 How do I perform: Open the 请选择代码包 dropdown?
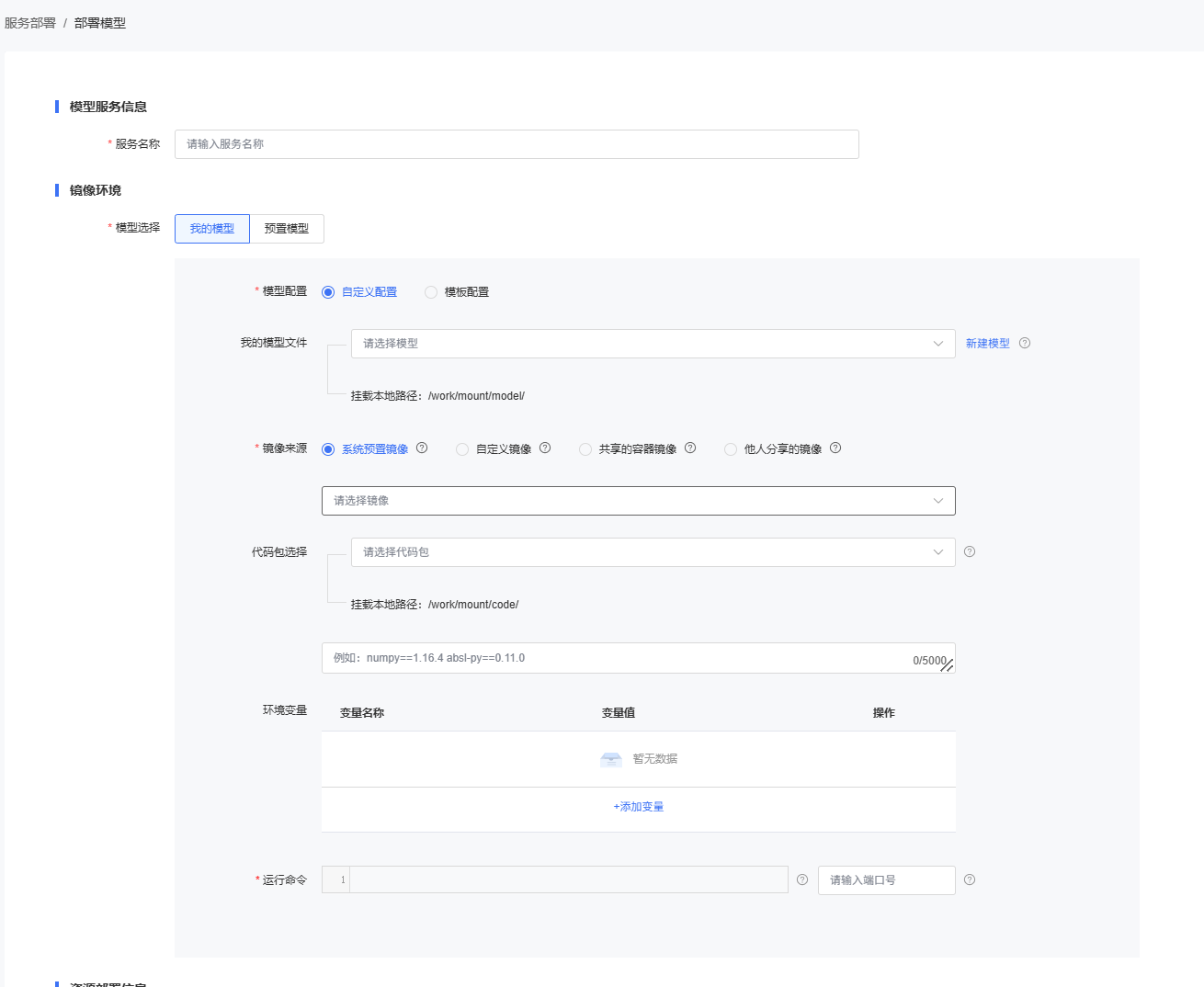click(653, 552)
